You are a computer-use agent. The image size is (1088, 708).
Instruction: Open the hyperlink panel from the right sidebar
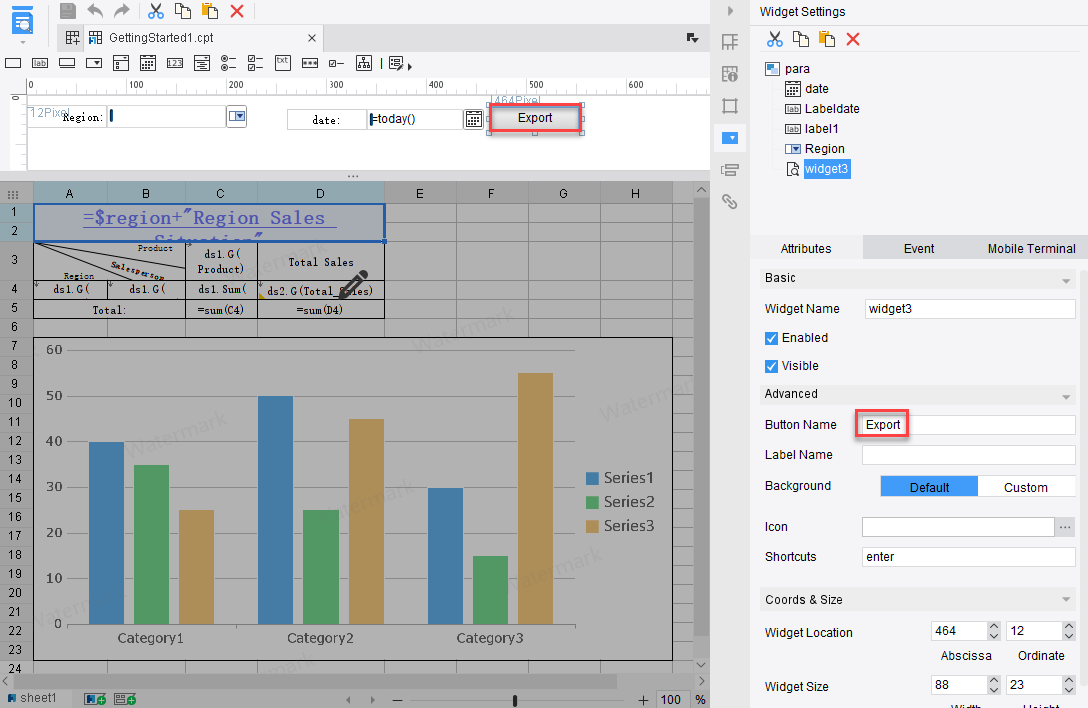[730, 201]
